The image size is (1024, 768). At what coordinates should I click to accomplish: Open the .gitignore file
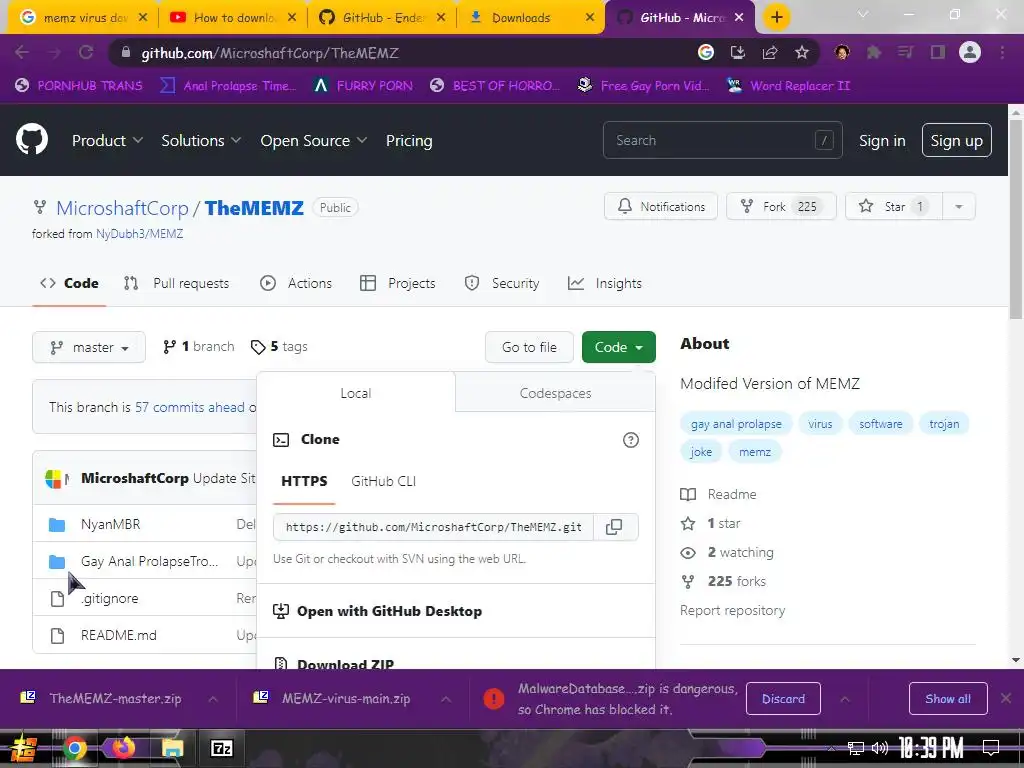[x=110, y=598]
